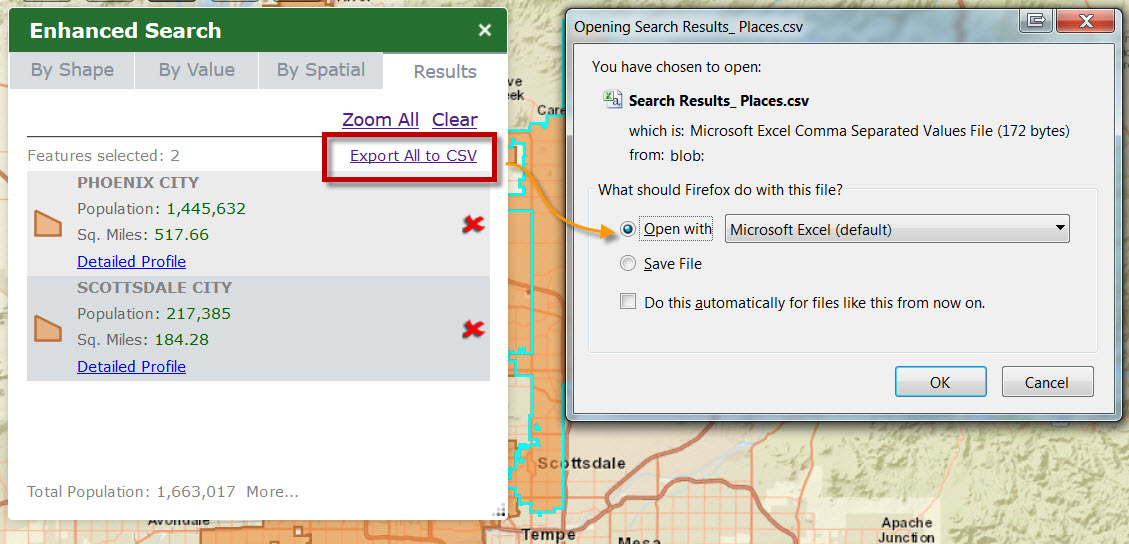1129x544 pixels.
Task: Click Export All to CSV link
Action: point(413,155)
